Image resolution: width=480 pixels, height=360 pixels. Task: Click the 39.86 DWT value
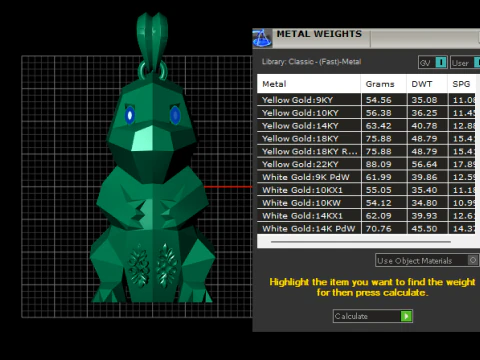coord(424,177)
